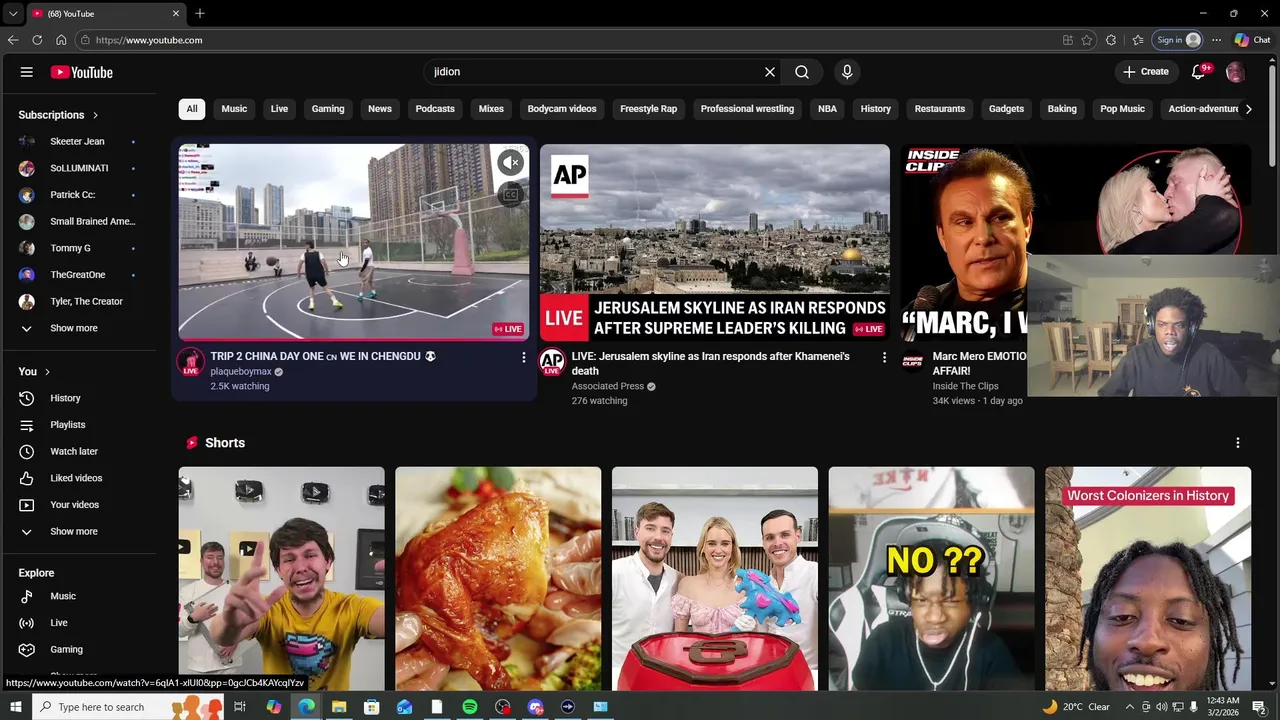Screen dimensions: 1280x720
Task: Refresh the browser page
Action: coord(37,40)
